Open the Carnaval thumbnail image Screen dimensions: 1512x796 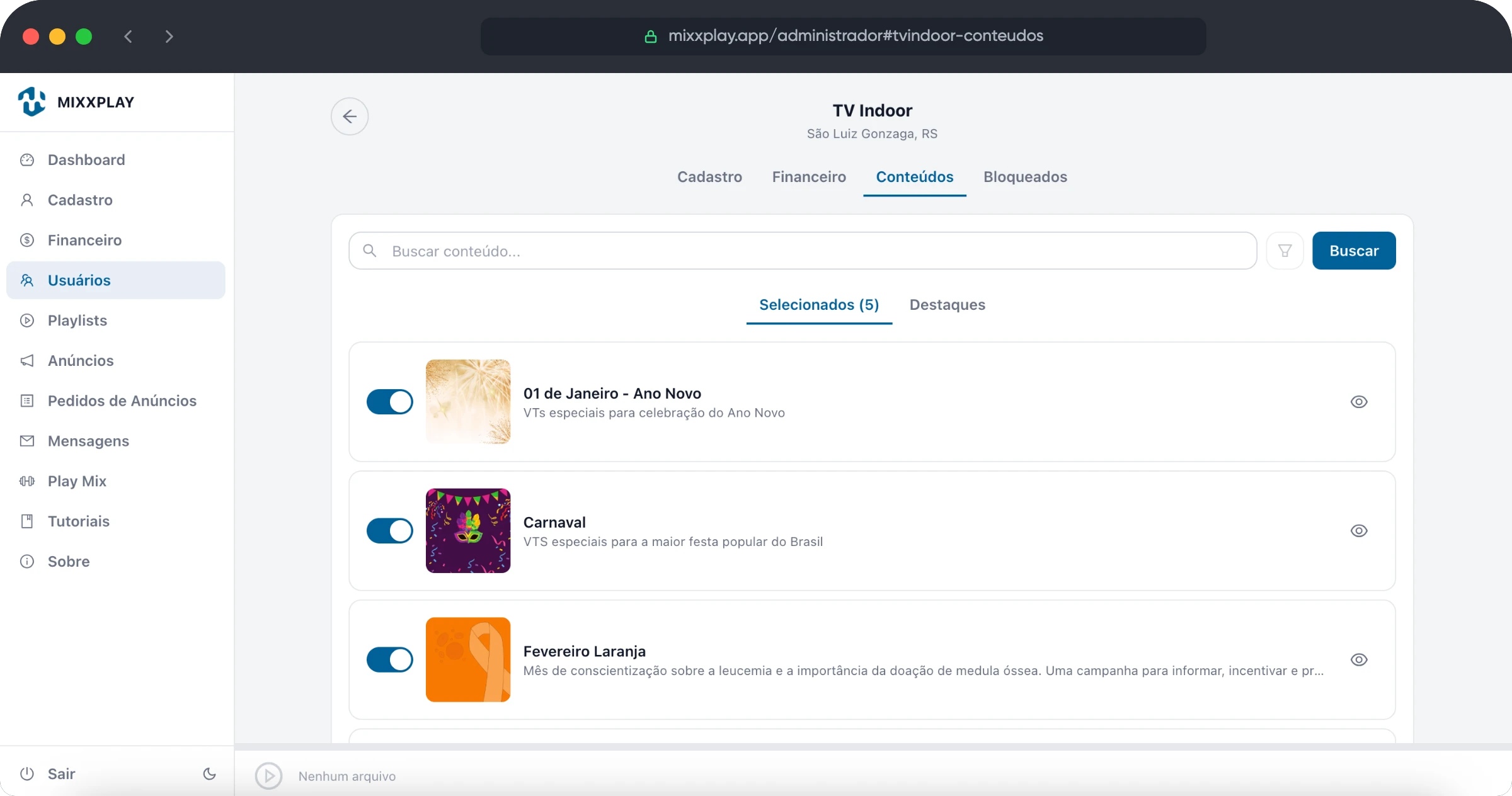point(468,531)
